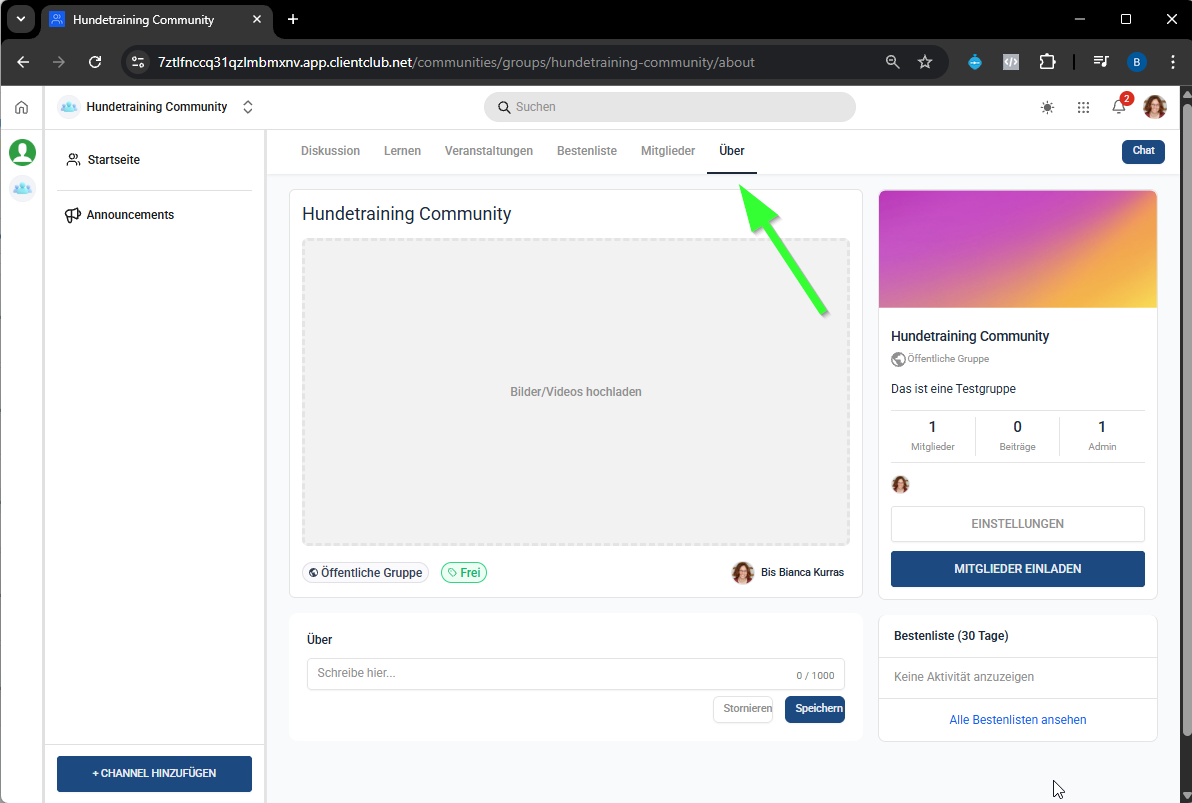Image resolution: width=1192 pixels, height=803 pixels.
Task: Click + CHANNEL HINZUFÜGEN button
Action: (154, 773)
